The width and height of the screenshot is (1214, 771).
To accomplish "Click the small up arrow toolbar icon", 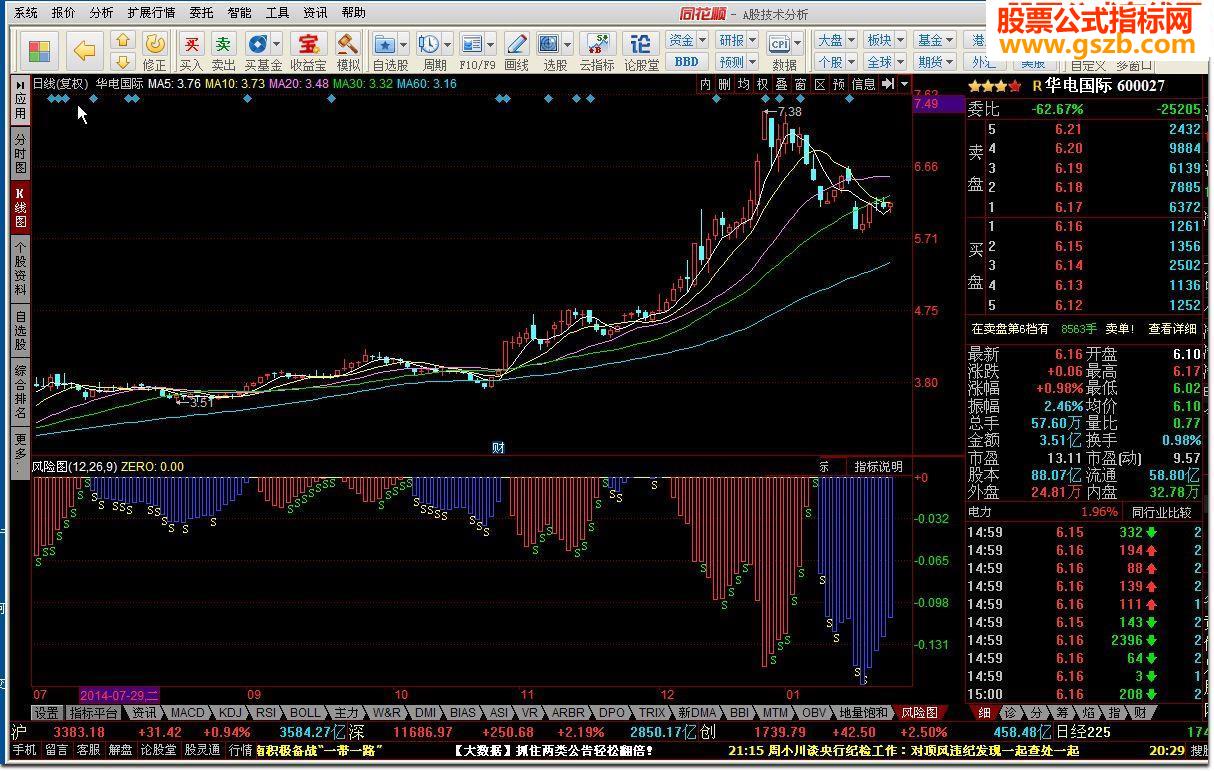I will click(x=123, y=41).
